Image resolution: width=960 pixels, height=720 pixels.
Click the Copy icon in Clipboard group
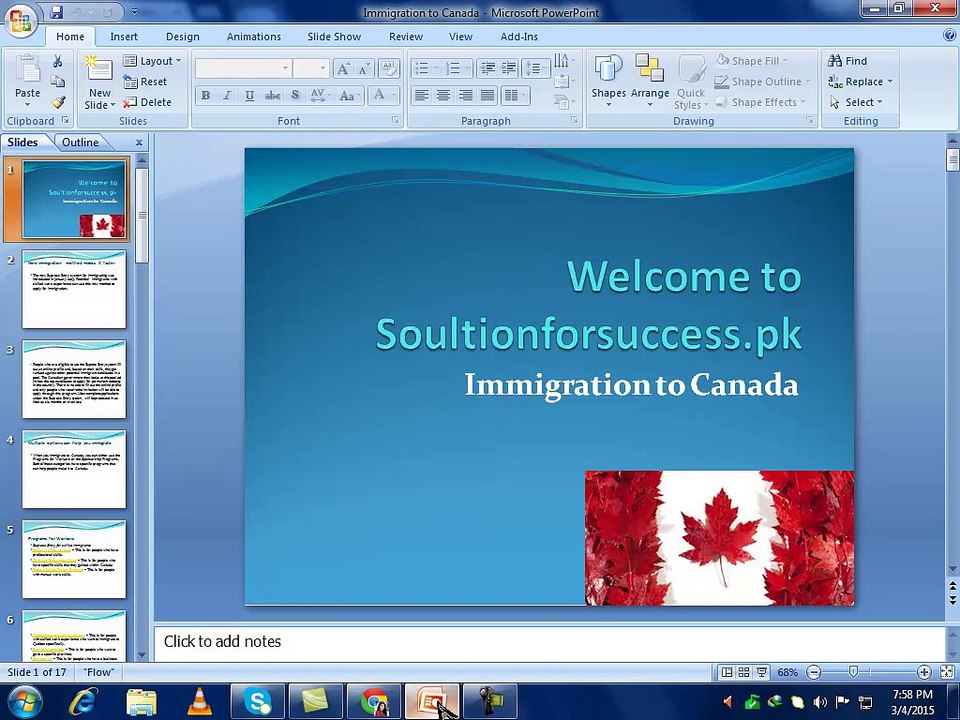[58, 81]
